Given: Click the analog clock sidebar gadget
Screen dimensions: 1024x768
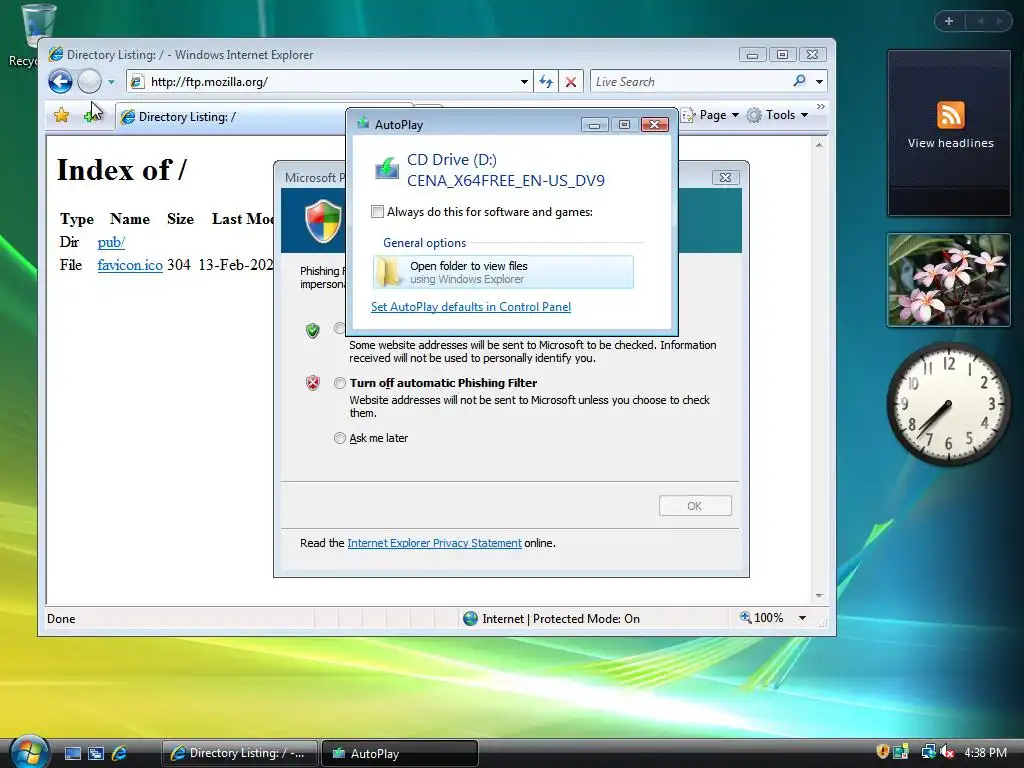Looking at the screenshot, I should click(x=949, y=404).
